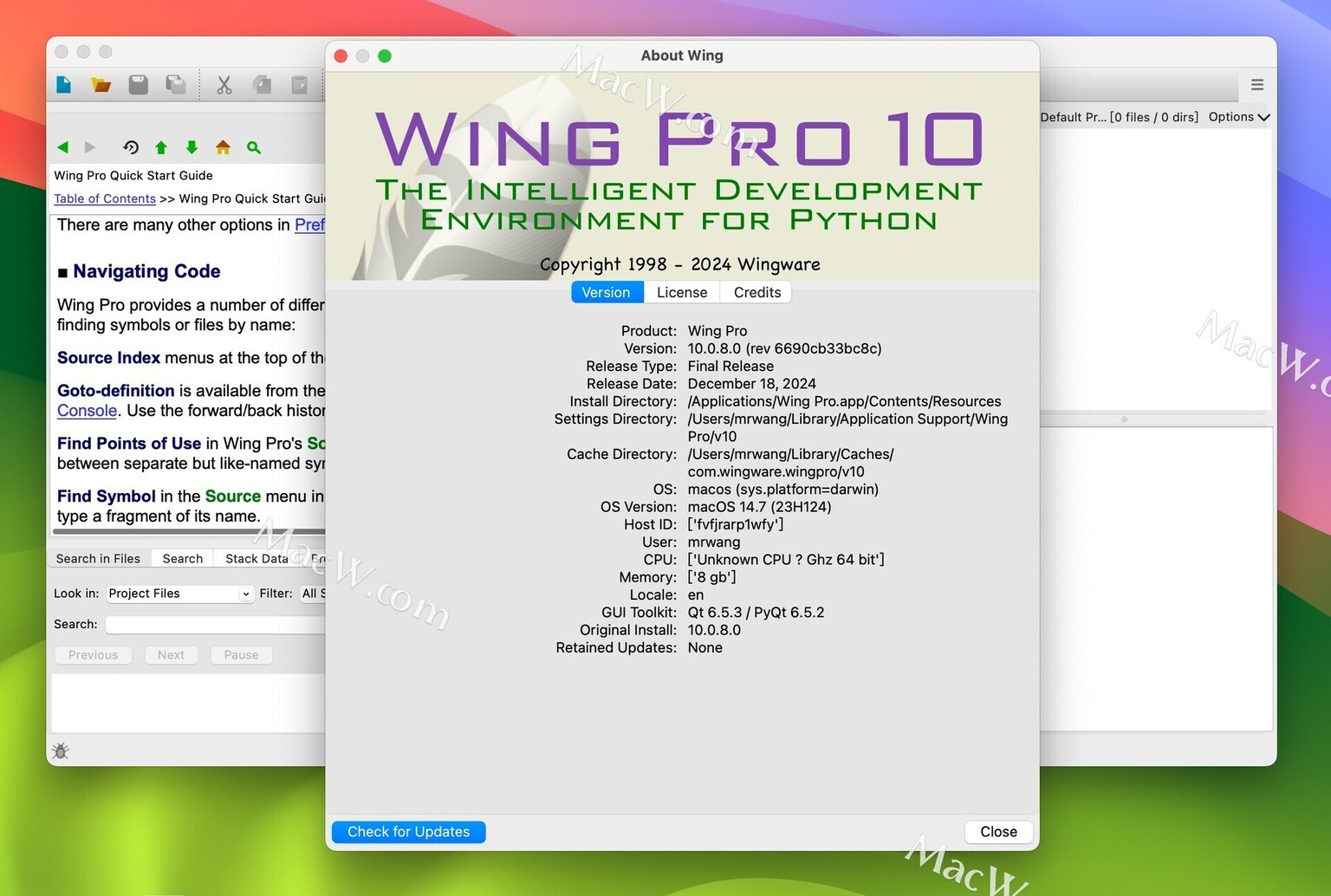
Task: Select the Stack Data tab
Action: tap(256, 559)
